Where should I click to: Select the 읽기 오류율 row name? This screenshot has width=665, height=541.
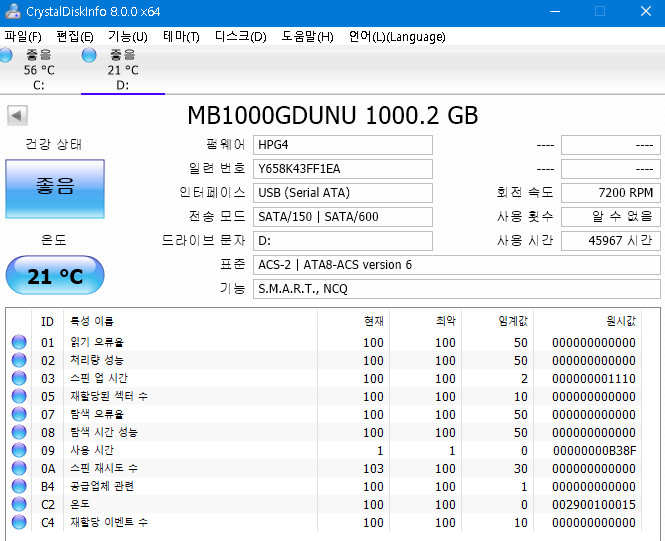pyautogui.click(x=97, y=342)
